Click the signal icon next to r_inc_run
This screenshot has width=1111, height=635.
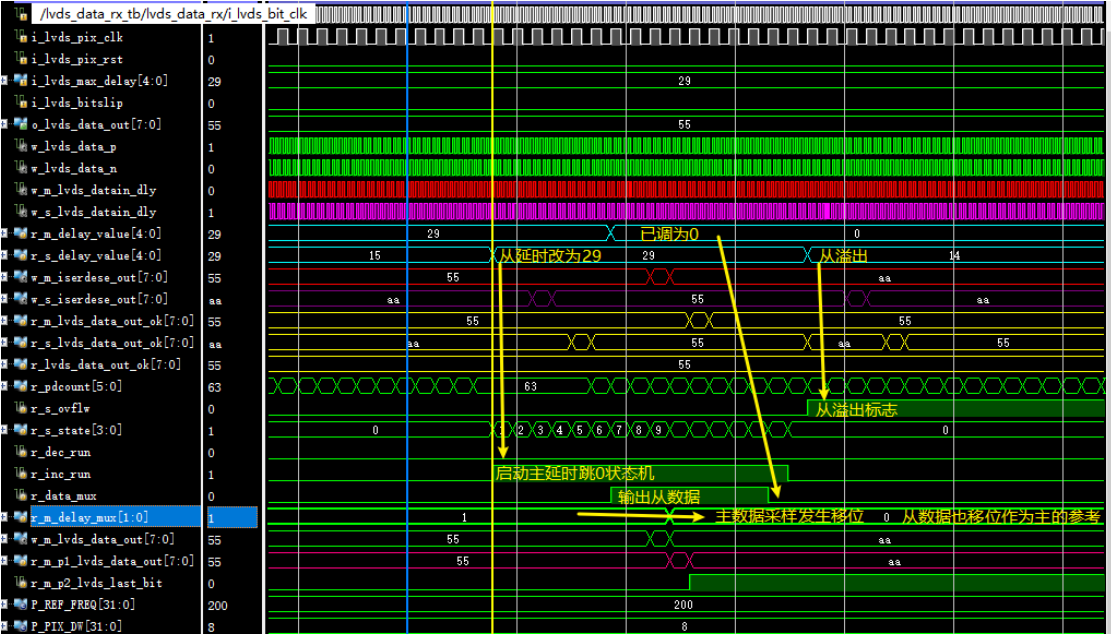[x=21, y=474]
